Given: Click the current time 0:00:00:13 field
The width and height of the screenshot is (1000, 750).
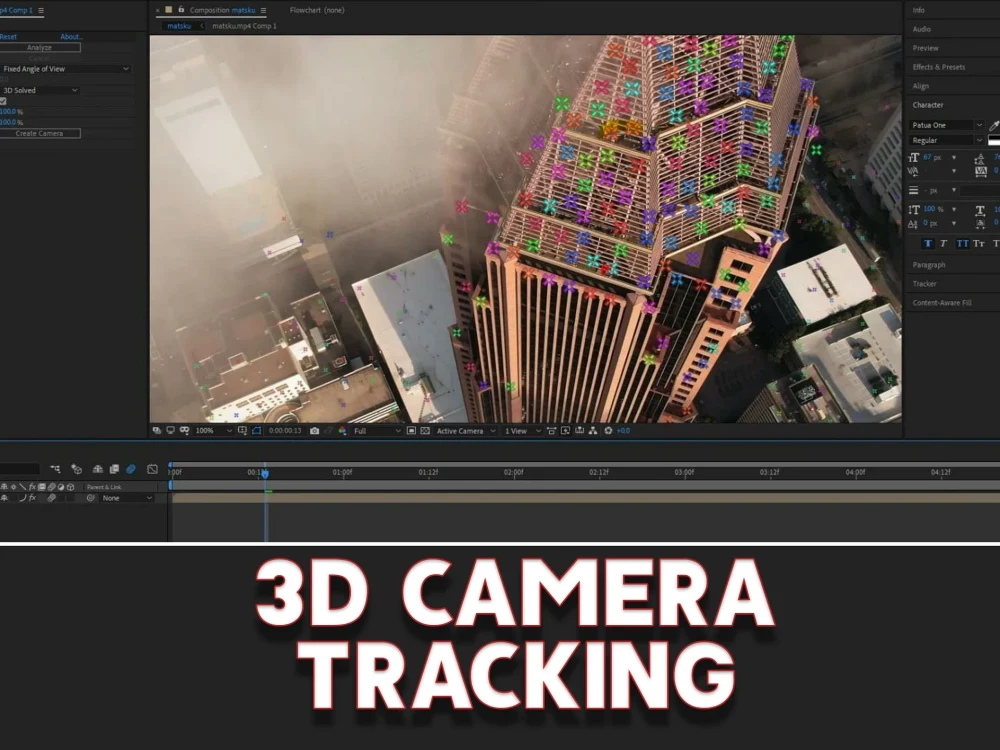Looking at the screenshot, I should (285, 431).
